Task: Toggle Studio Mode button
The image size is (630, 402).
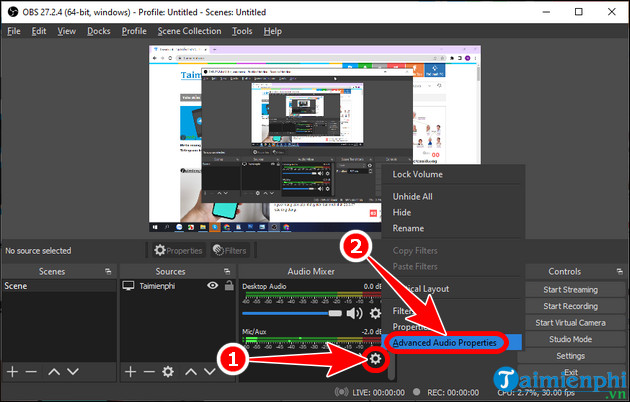Action: pyautogui.click(x=570, y=339)
